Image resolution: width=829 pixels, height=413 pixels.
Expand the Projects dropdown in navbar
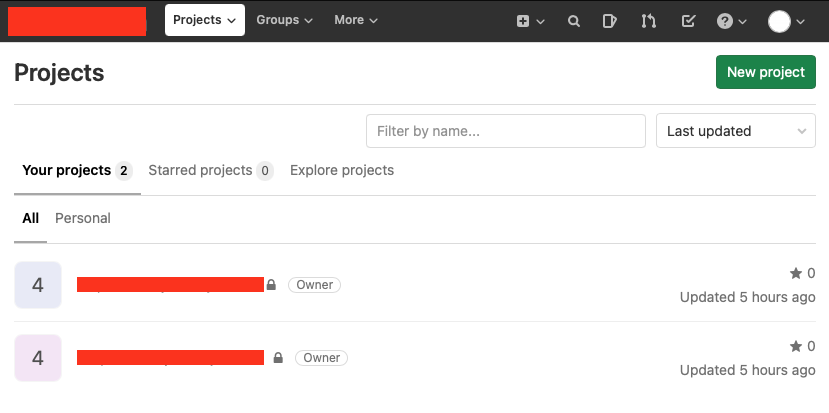(x=204, y=20)
